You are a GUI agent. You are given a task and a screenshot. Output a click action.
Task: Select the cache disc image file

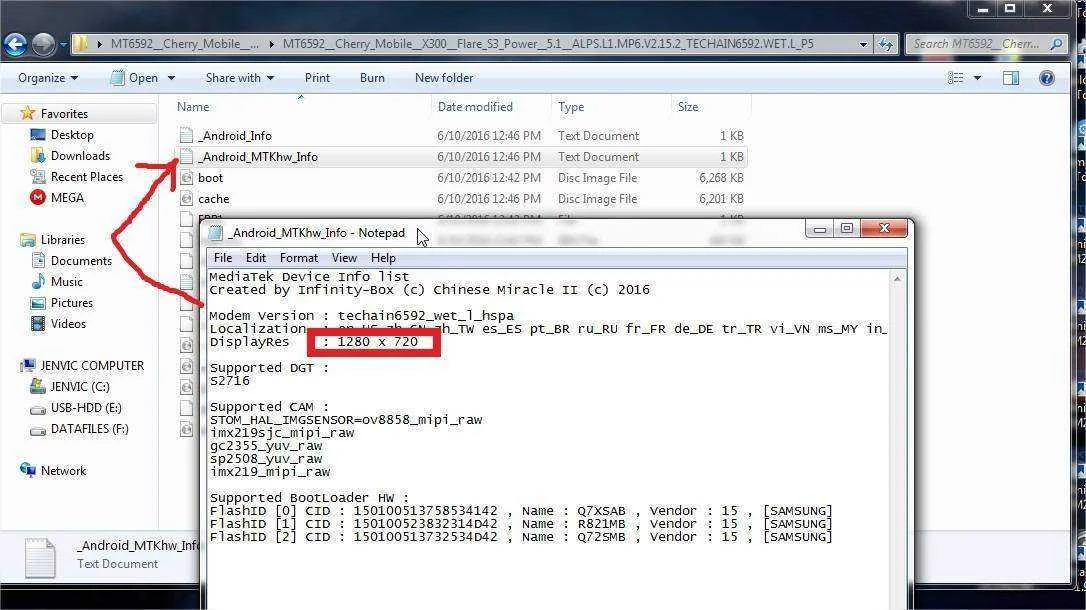click(213, 199)
